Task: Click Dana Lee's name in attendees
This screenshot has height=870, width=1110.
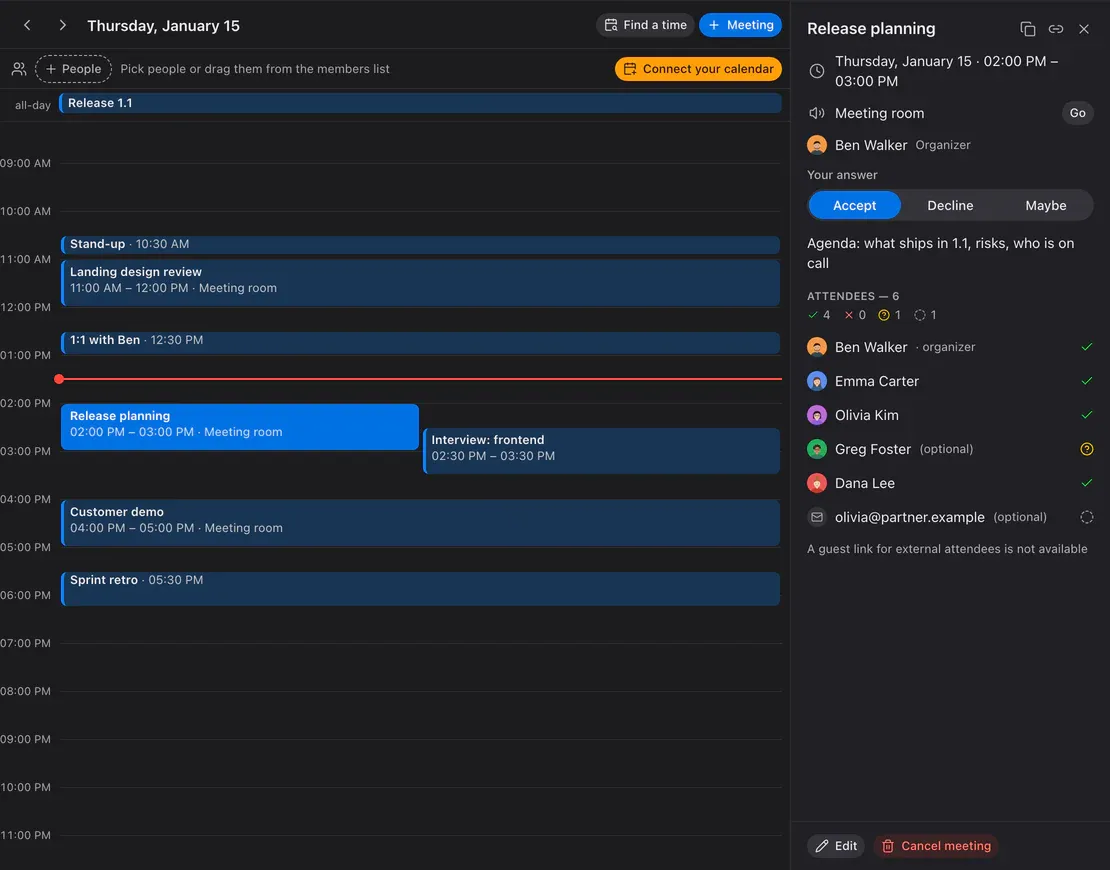Action: 864,483
